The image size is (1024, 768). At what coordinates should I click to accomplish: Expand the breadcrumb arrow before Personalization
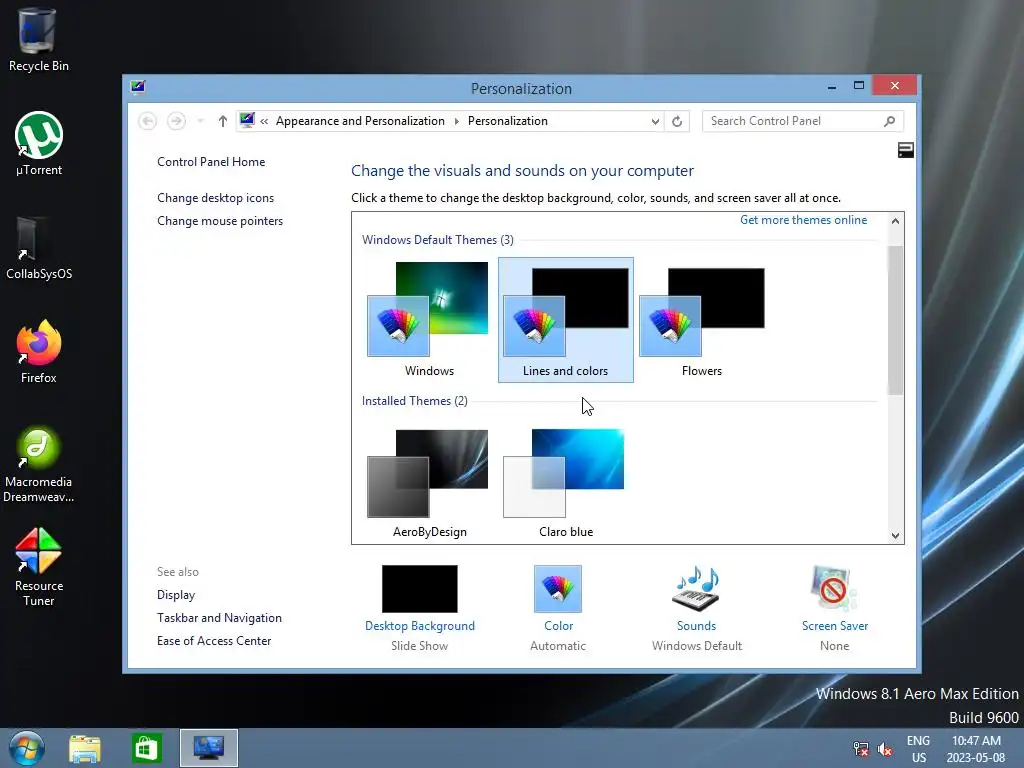[x=456, y=121]
